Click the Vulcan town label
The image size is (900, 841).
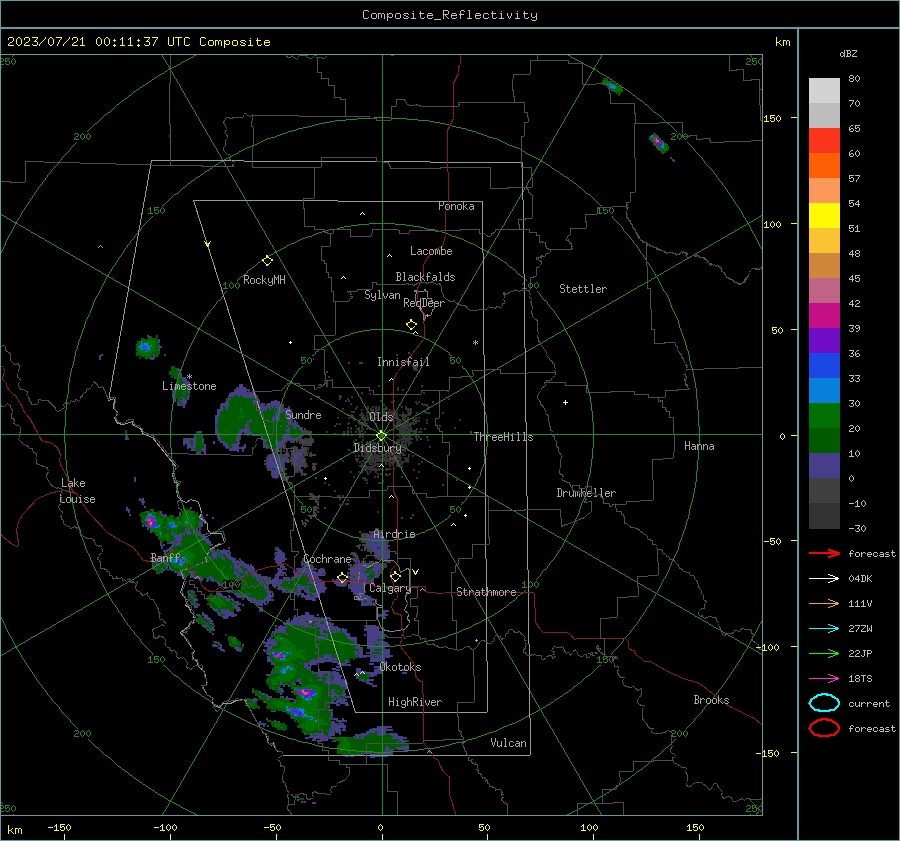tap(508, 743)
